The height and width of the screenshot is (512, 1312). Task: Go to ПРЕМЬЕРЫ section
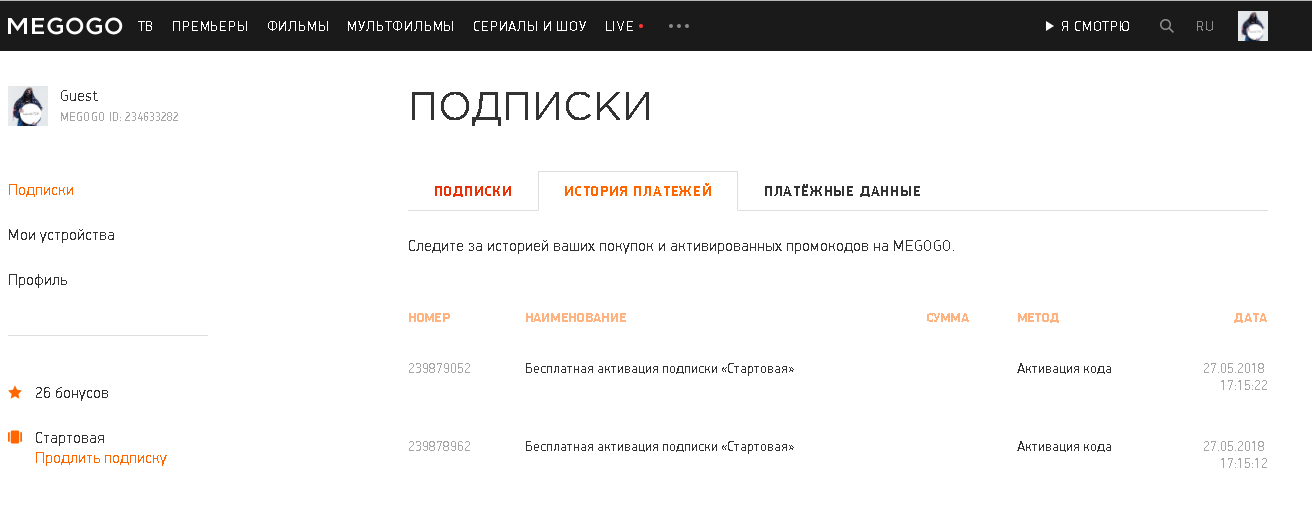tap(210, 26)
